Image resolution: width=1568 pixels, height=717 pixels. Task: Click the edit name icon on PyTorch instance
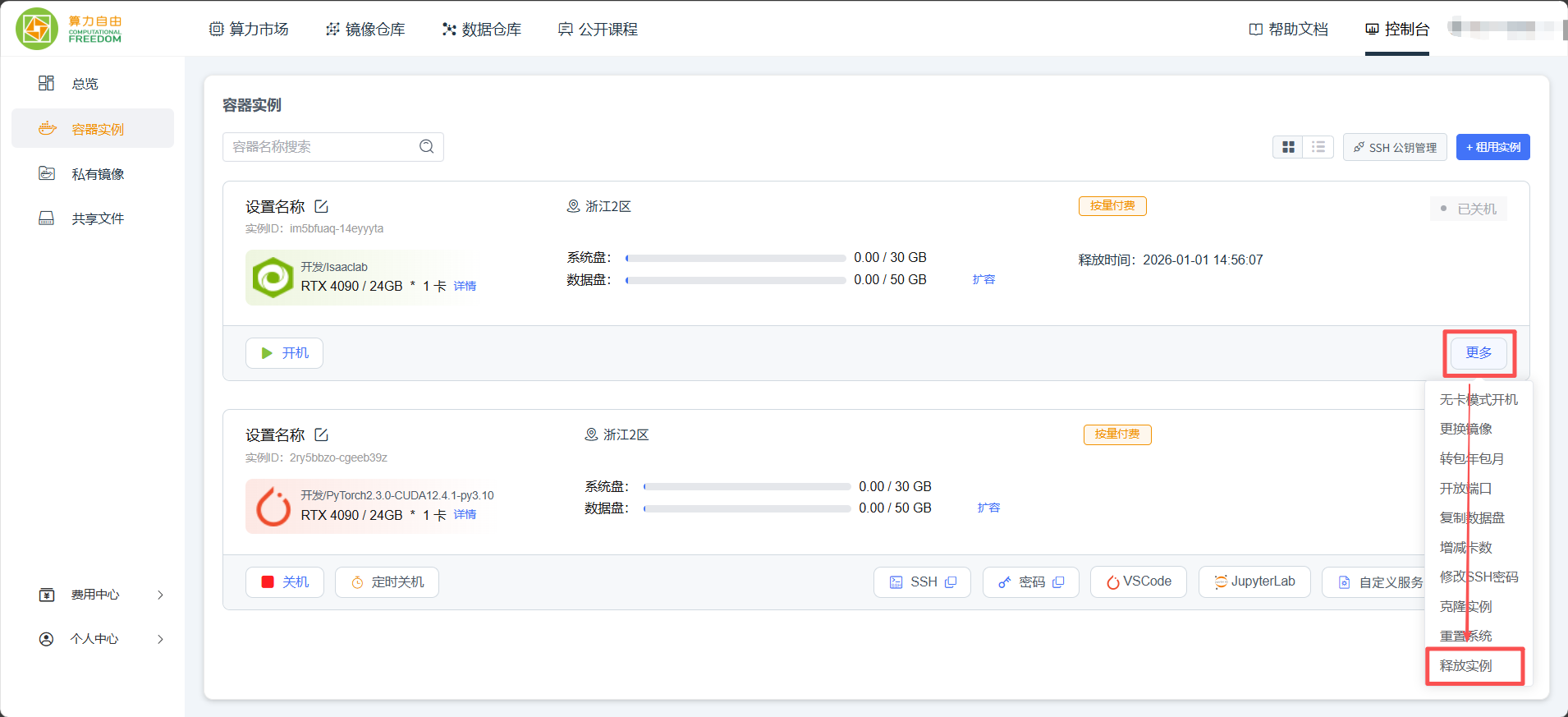(x=322, y=435)
